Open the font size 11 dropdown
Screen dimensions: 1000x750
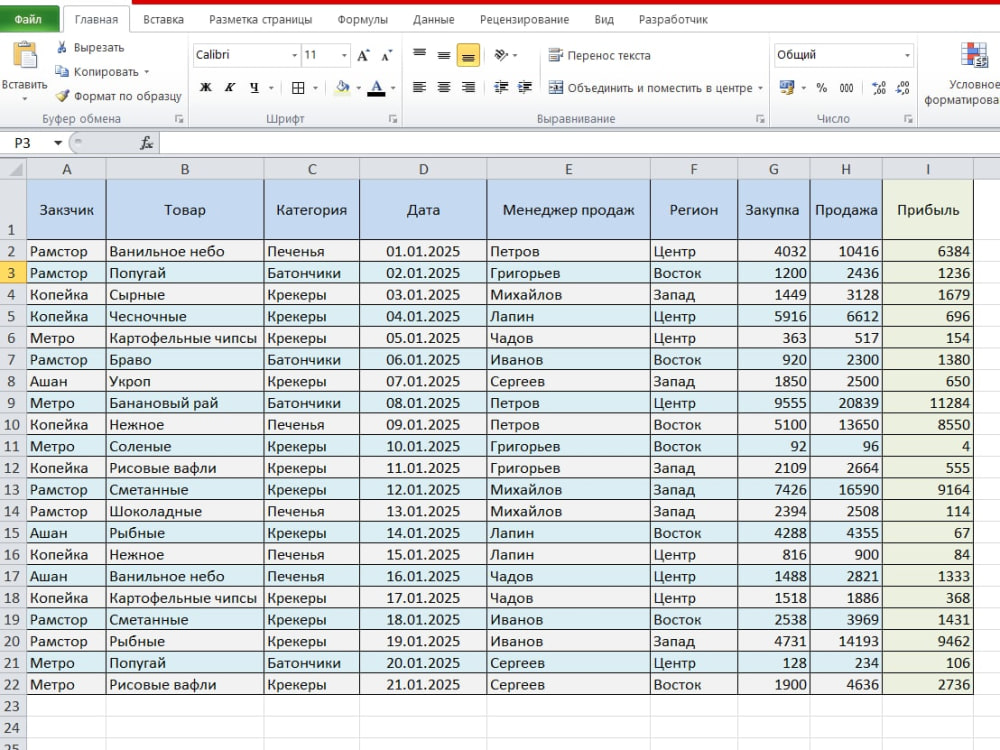[326, 55]
